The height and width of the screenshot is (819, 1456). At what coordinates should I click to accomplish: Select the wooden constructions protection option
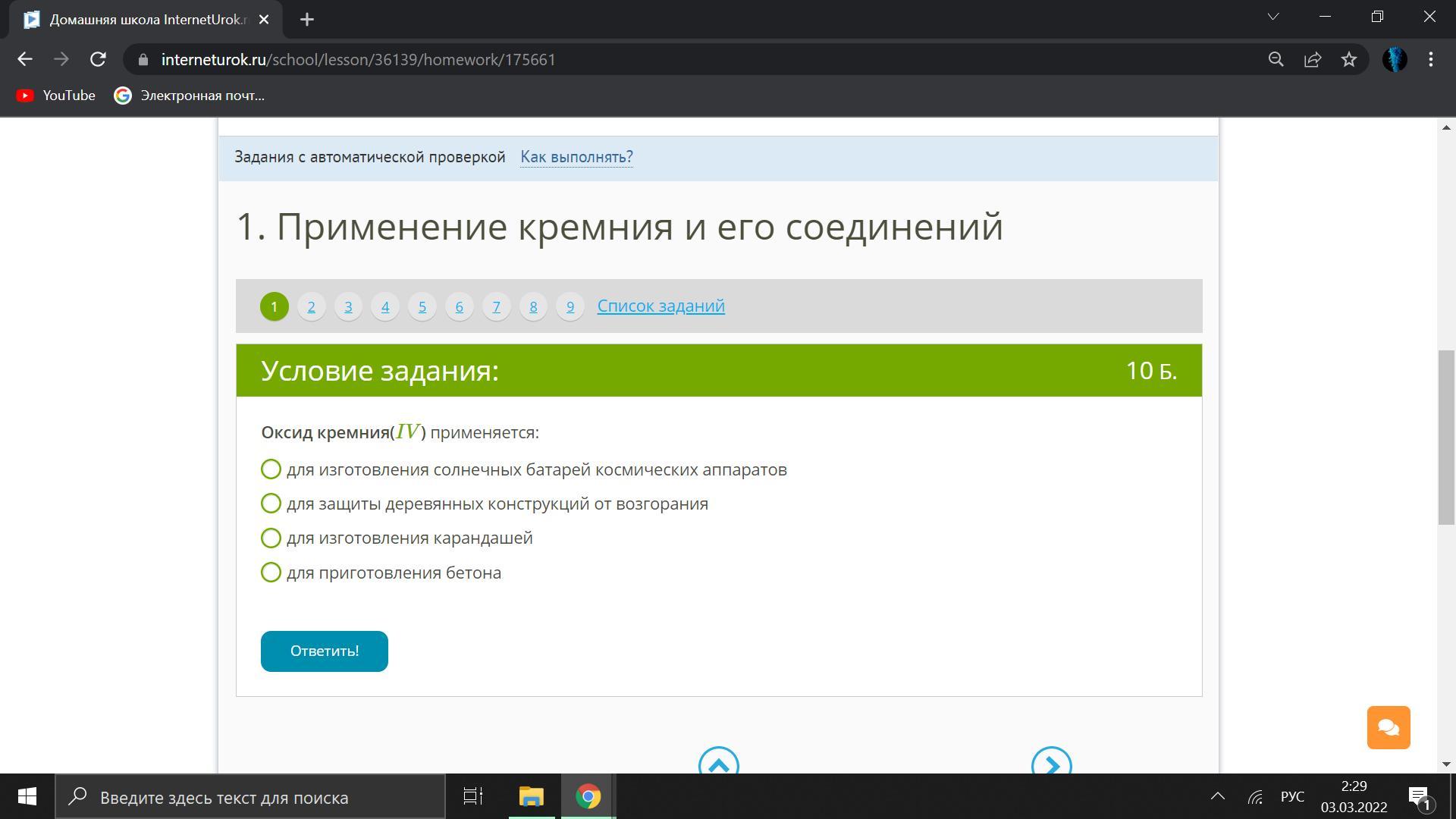click(x=271, y=504)
